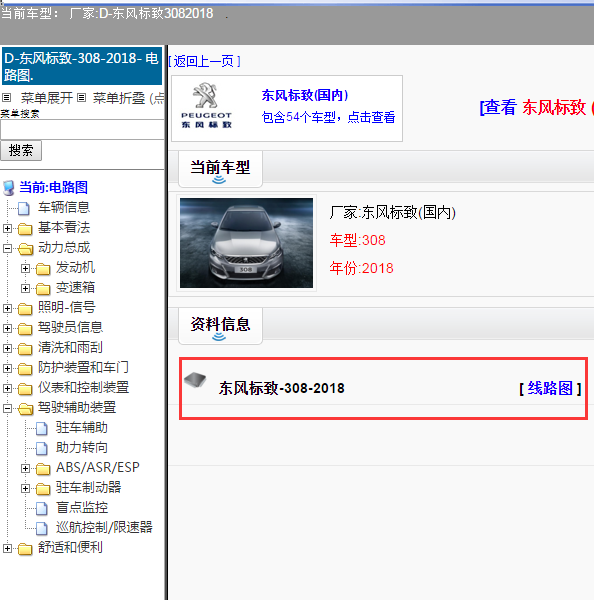The width and height of the screenshot is (594, 600).
Task: Click the Peugeot 308 car thumbnail
Action: [x=246, y=243]
